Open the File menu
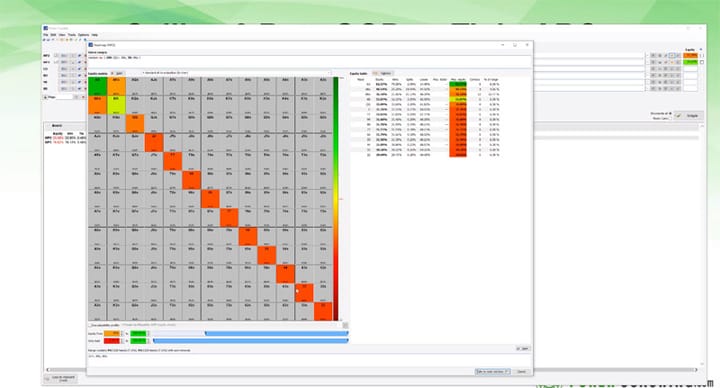720x388 pixels. tap(45, 35)
